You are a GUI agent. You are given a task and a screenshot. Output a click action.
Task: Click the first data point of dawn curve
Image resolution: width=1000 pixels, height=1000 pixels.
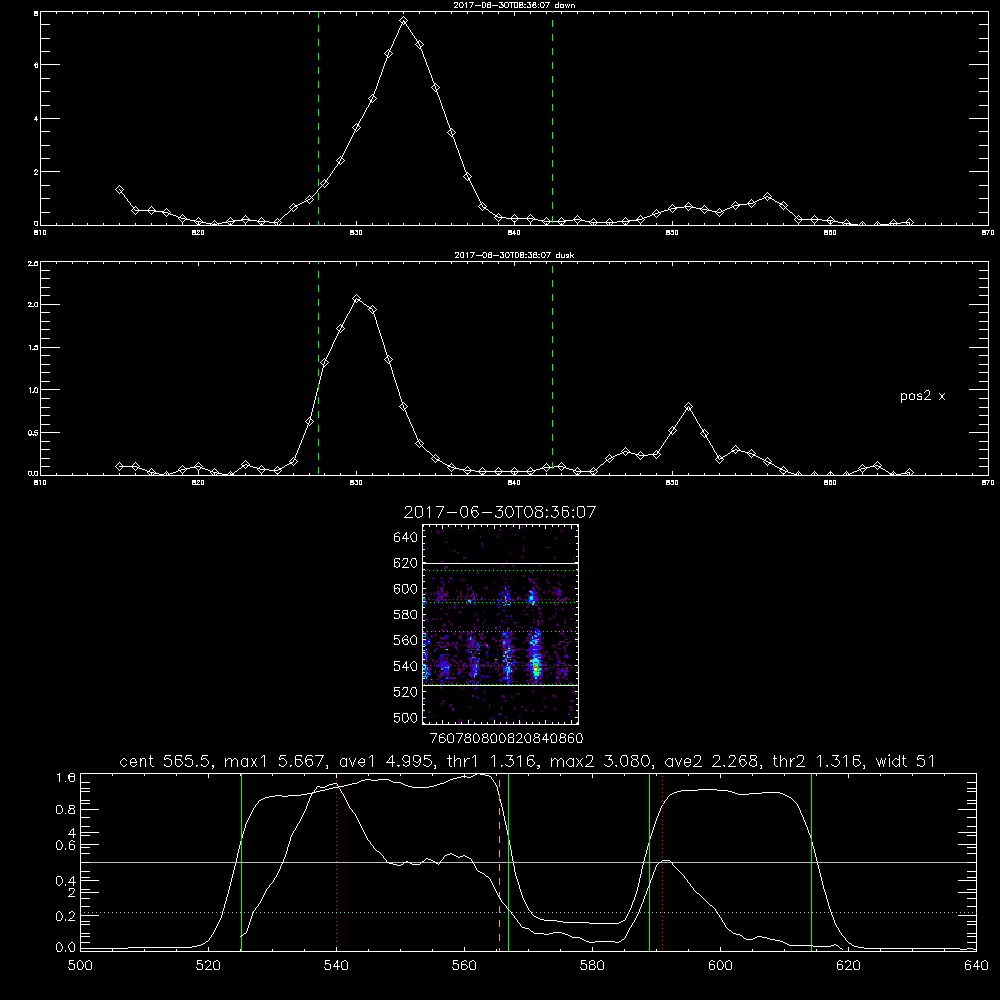coord(119,189)
